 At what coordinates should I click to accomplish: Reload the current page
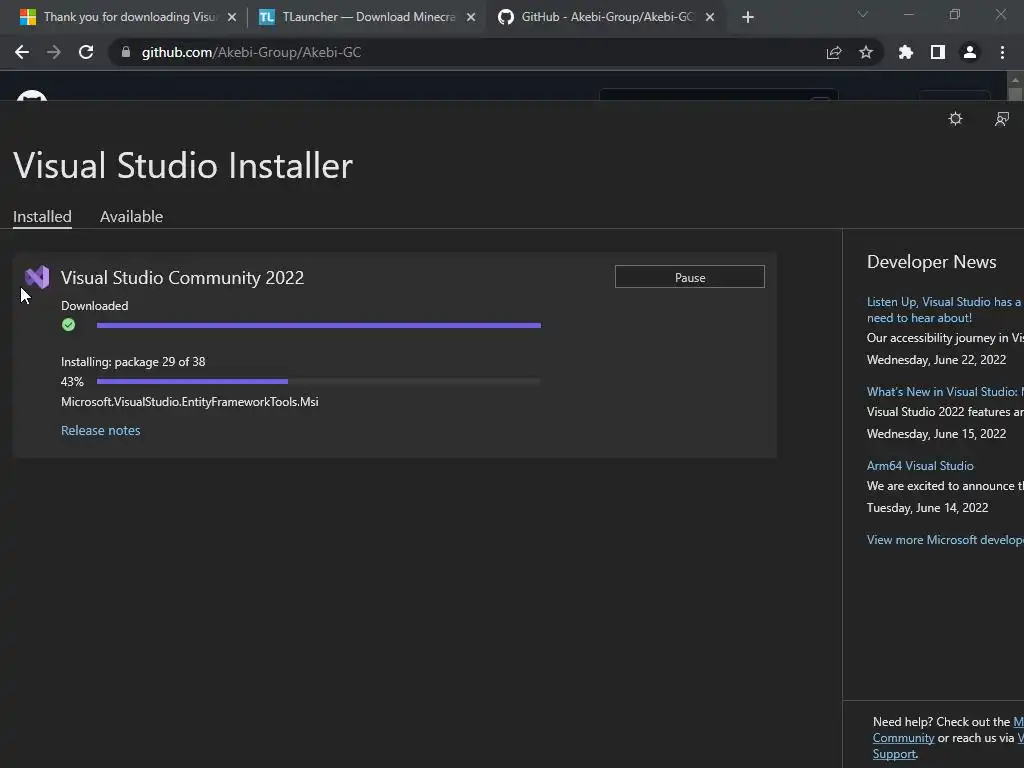[x=86, y=52]
